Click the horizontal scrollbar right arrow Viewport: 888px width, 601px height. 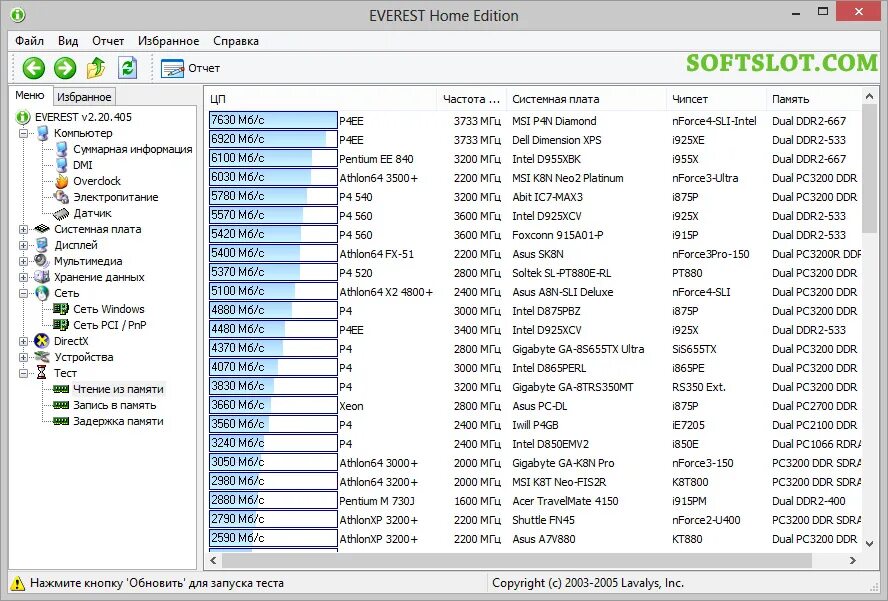pyautogui.click(x=852, y=560)
